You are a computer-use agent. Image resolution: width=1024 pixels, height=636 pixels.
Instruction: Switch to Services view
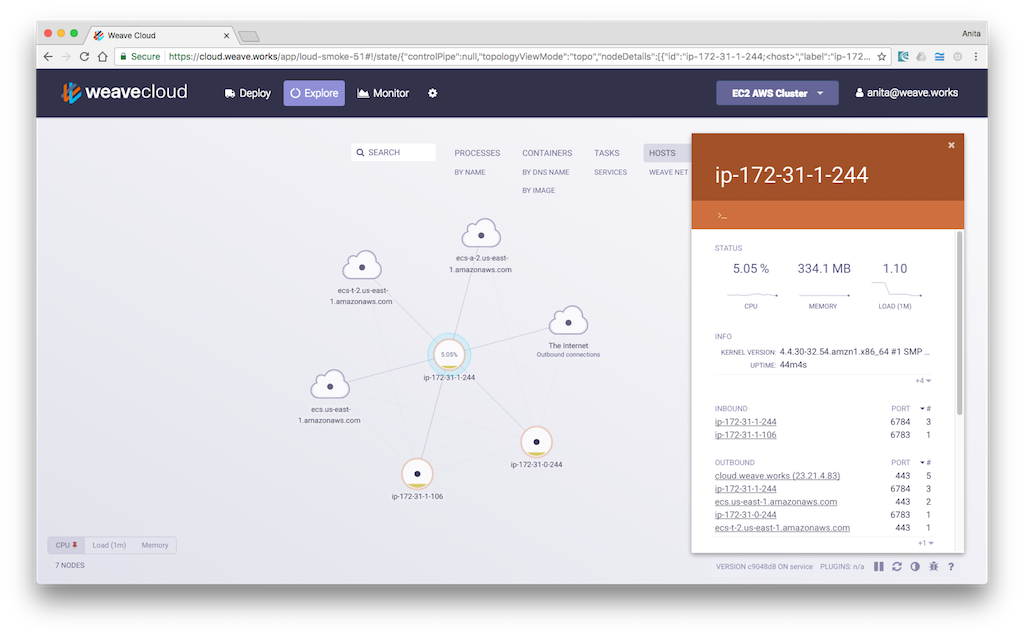pyautogui.click(x=611, y=172)
